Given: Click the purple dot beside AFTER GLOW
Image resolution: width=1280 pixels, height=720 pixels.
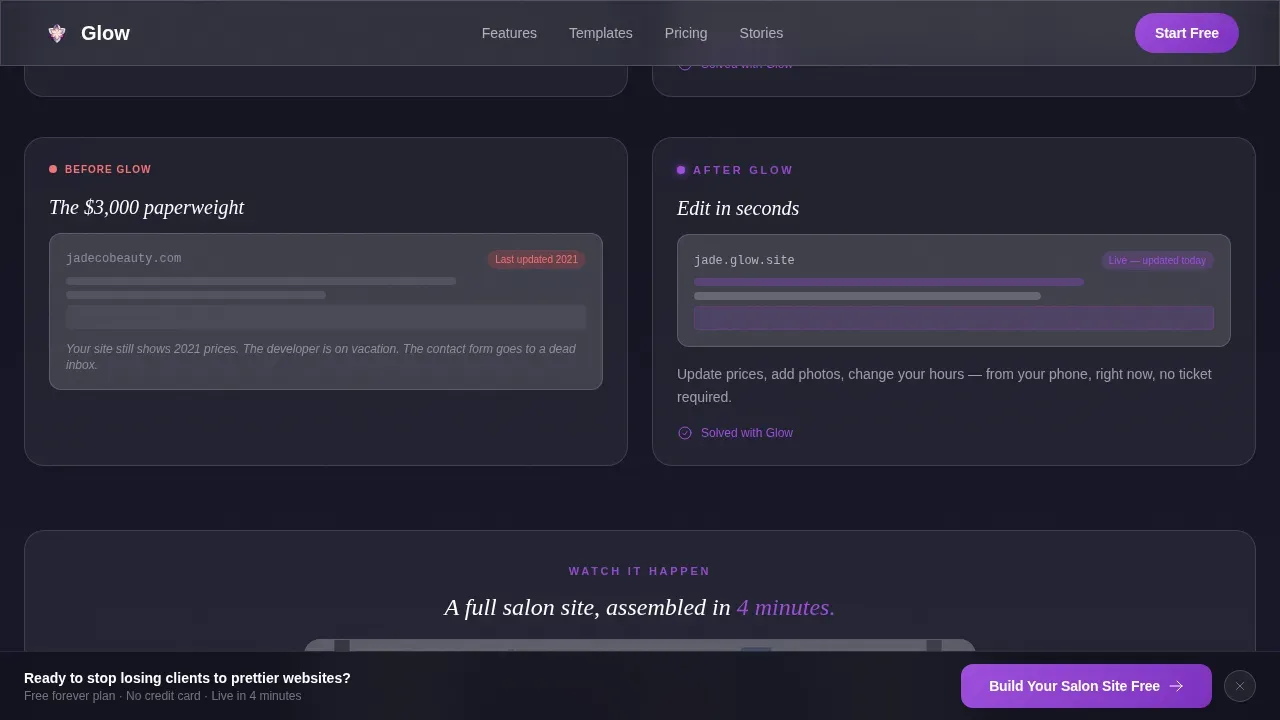Looking at the screenshot, I should click(681, 170).
